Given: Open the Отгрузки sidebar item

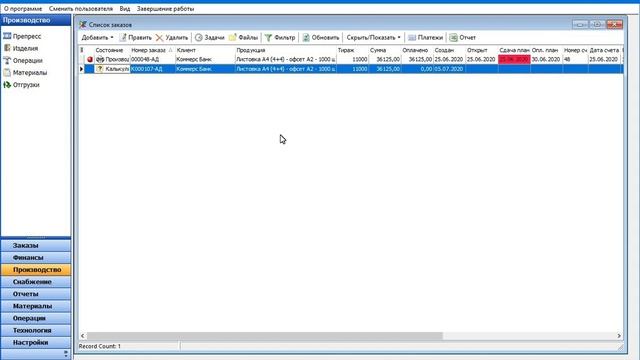Looking at the screenshot, I should click(x=22, y=85).
